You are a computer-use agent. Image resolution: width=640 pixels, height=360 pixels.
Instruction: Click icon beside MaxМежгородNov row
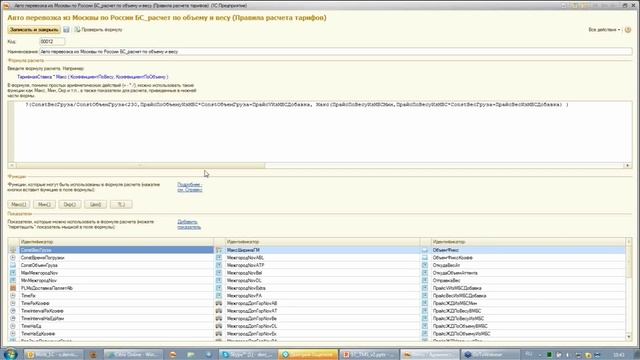coord(13,273)
